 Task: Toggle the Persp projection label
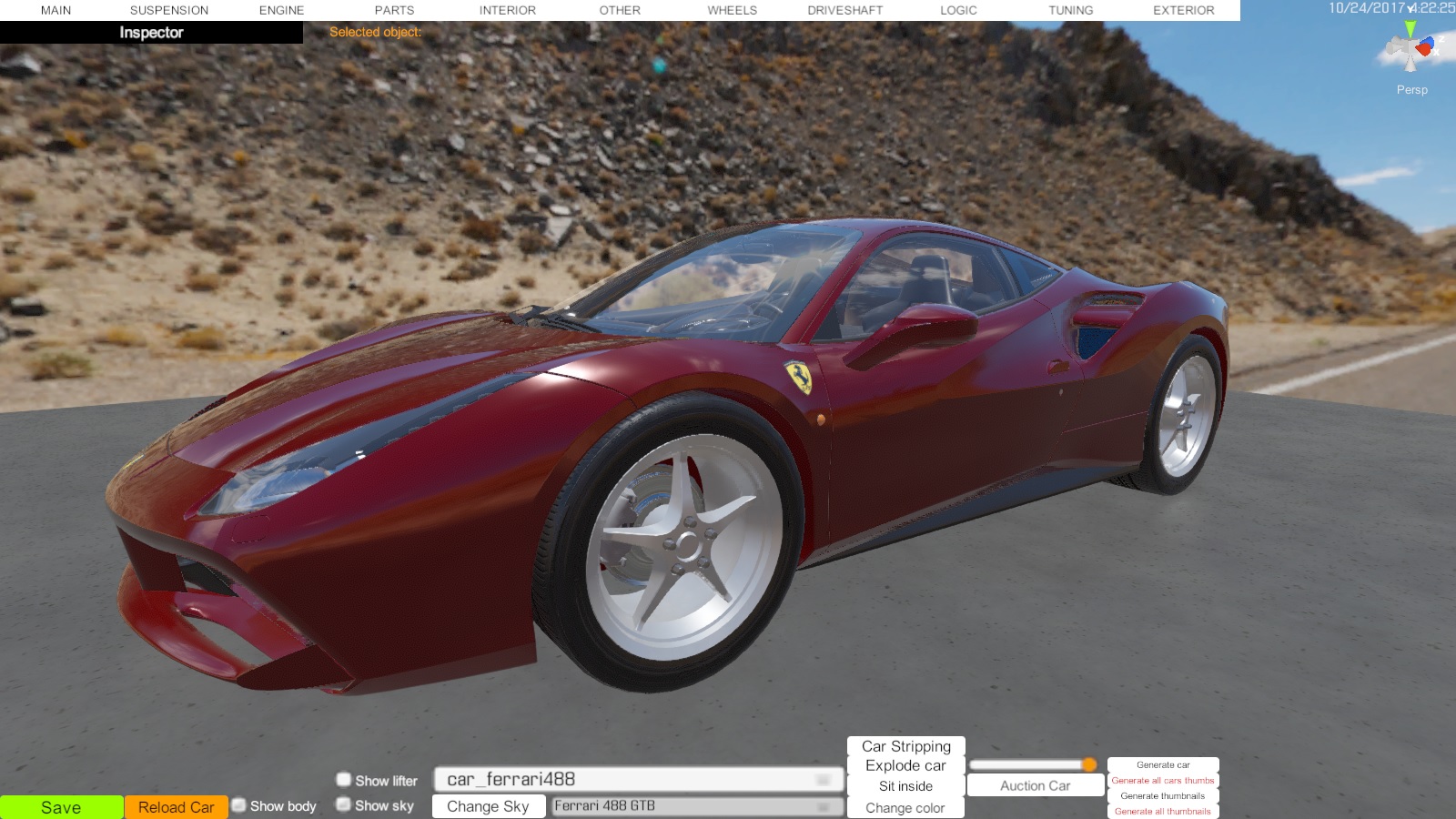pyautogui.click(x=1411, y=90)
